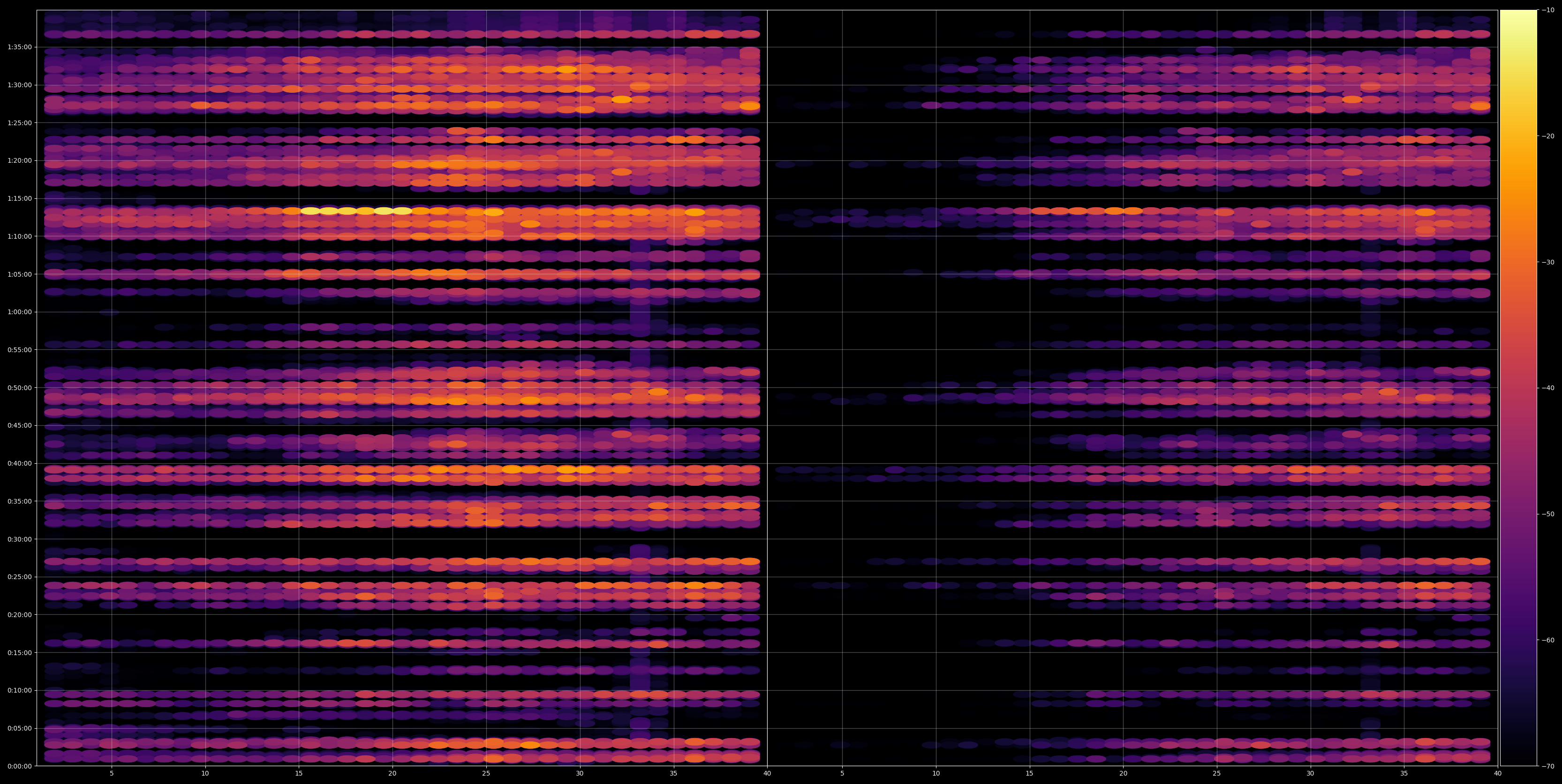Click x-axis tick 35 under the right plot
This screenshot has height=784, width=1562.
tap(1404, 773)
